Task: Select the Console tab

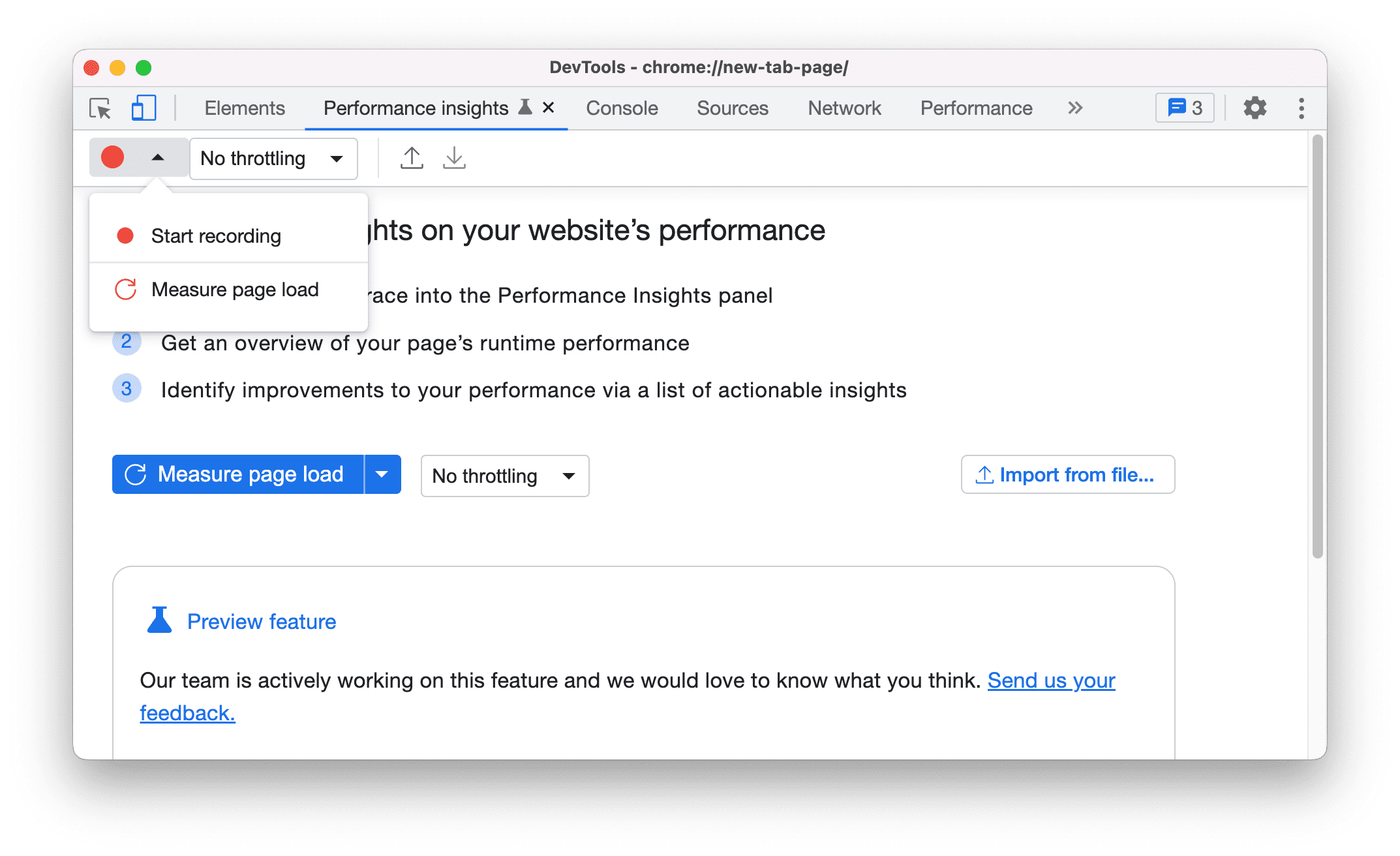Action: (622, 108)
